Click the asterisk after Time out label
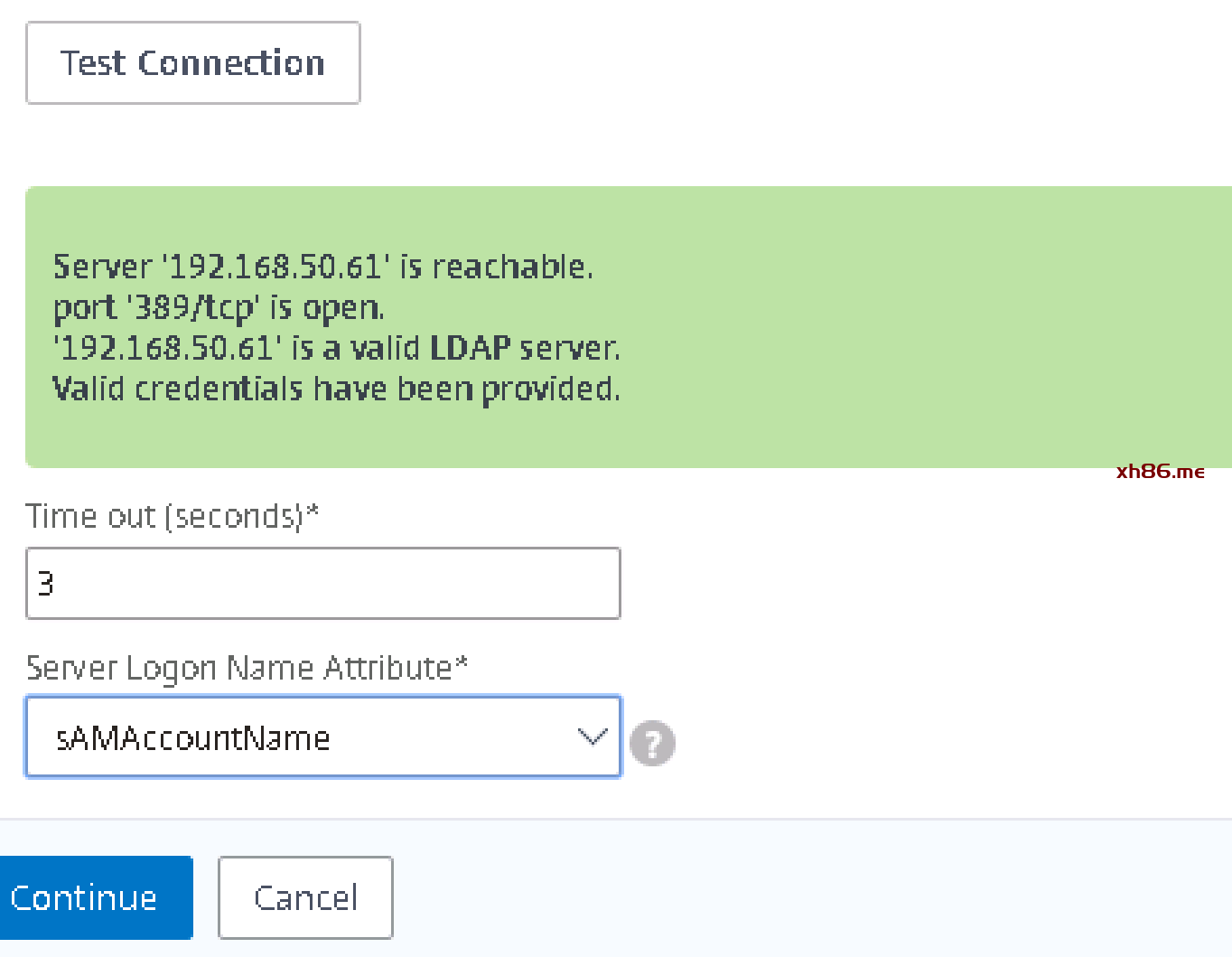This screenshot has width=1232, height=957. tap(313, 511)
